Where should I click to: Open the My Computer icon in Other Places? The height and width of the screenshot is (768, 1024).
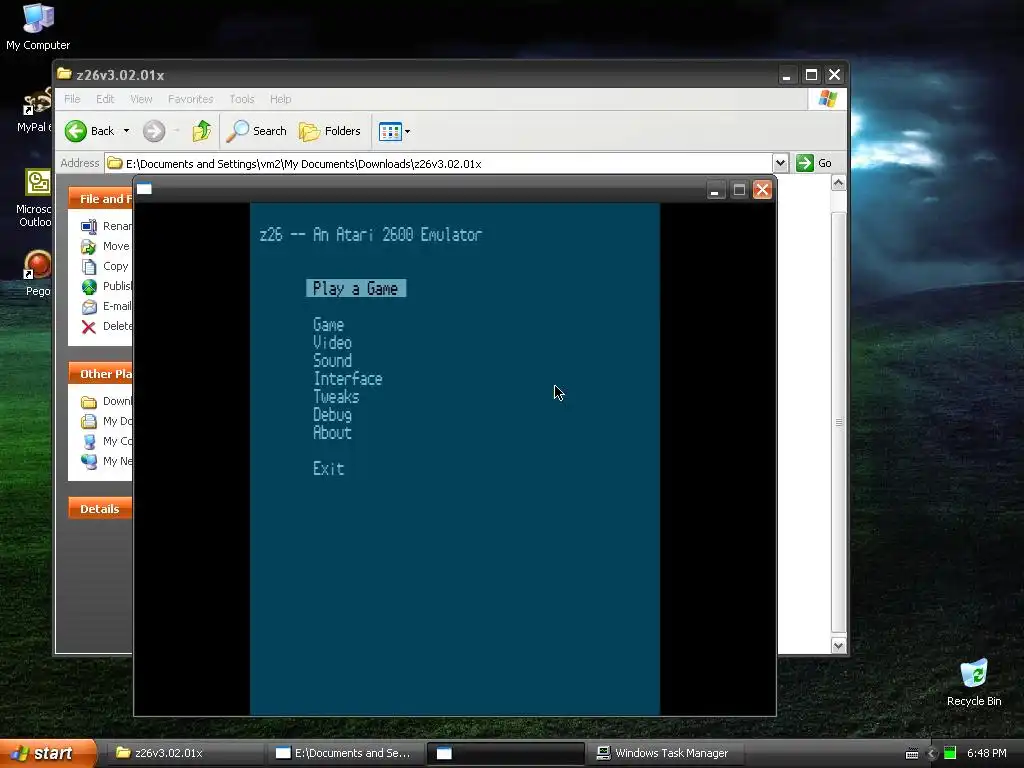coord(89,441)
